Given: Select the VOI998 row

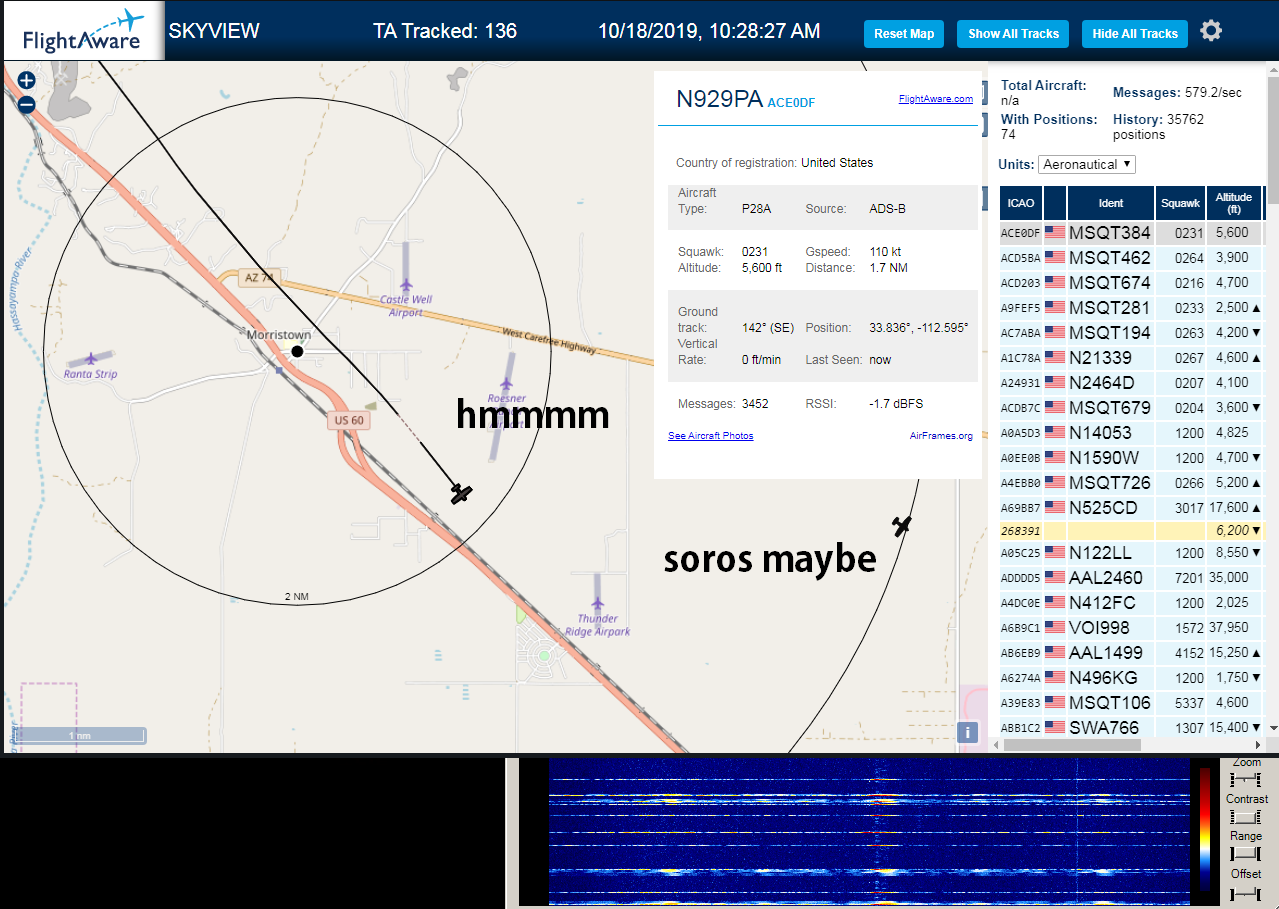Looking at the screenshot, I should pos(1132,628).
